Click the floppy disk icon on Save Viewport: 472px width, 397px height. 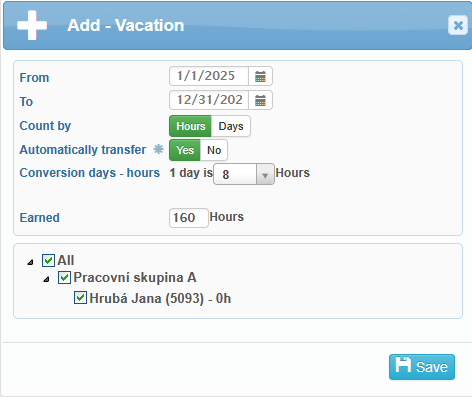(x=403, y=365)
